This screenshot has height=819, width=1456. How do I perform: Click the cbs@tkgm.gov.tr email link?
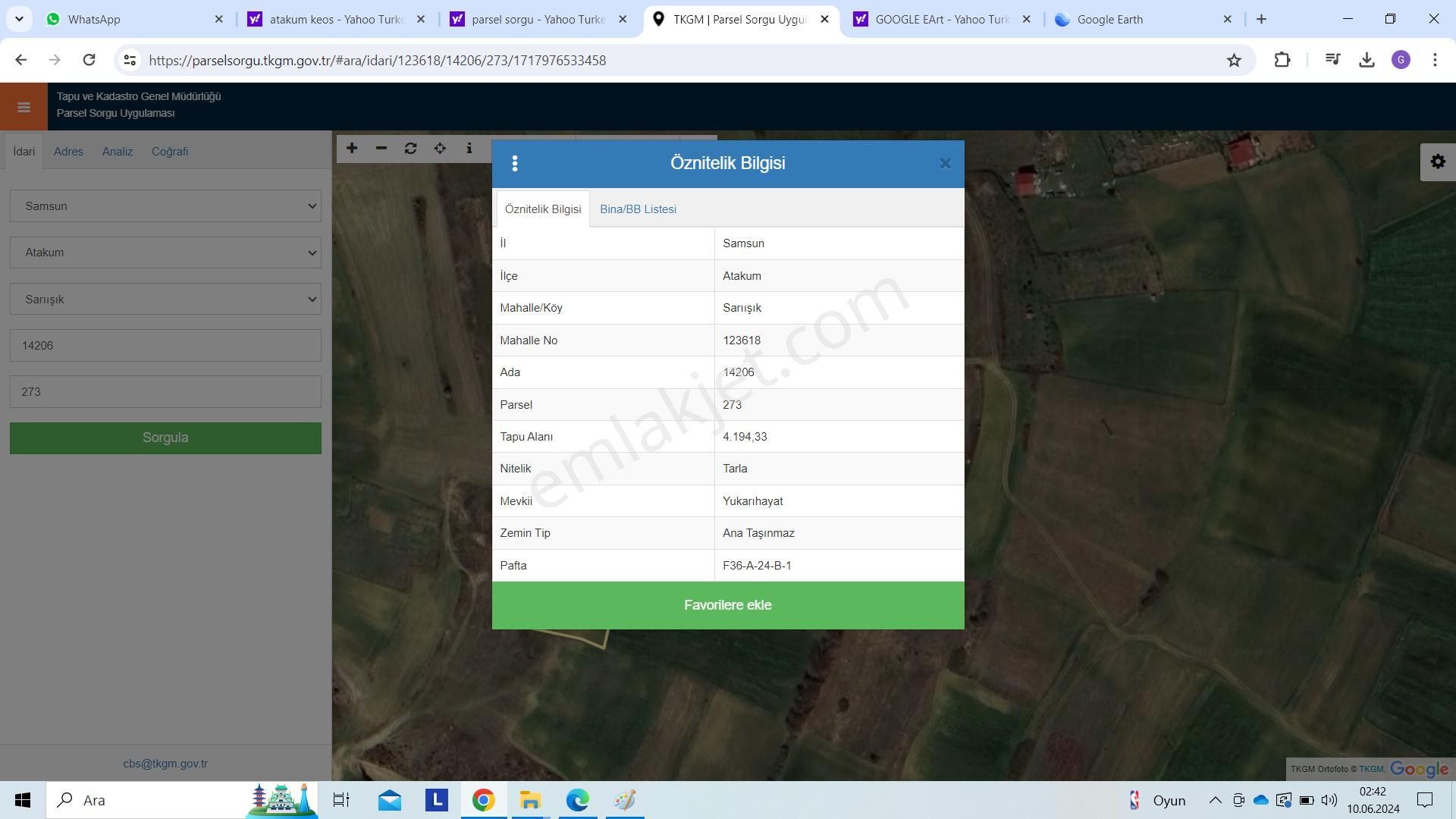pos(165,764)
